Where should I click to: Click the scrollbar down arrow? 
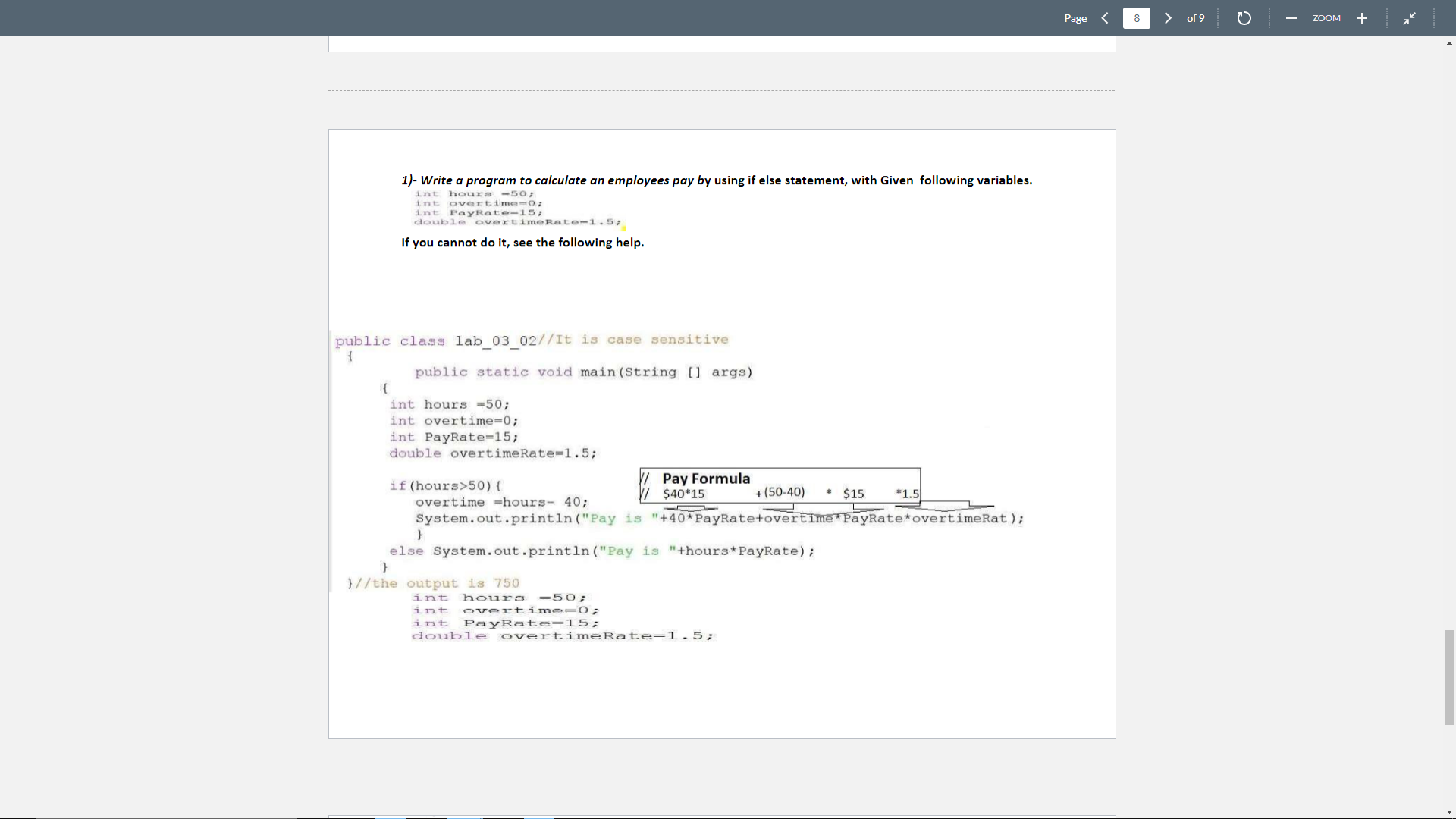[1449, 812]
